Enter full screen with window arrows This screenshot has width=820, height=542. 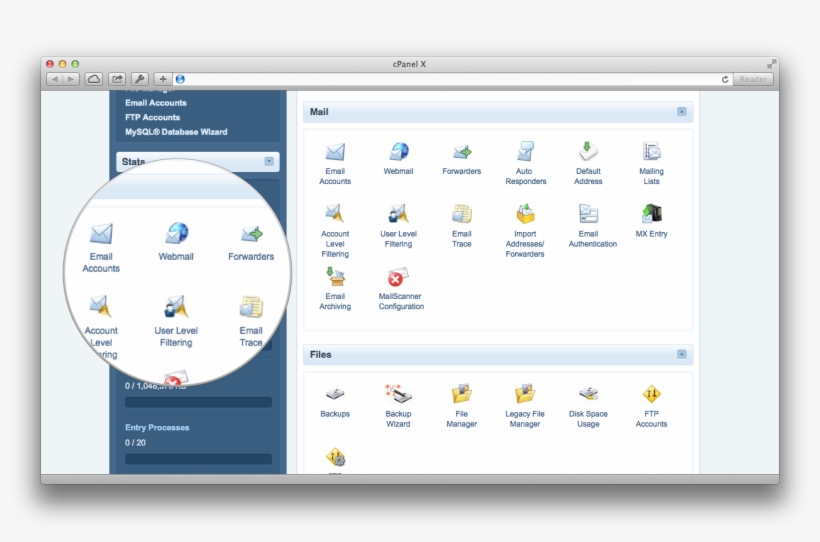click(771, 64)
